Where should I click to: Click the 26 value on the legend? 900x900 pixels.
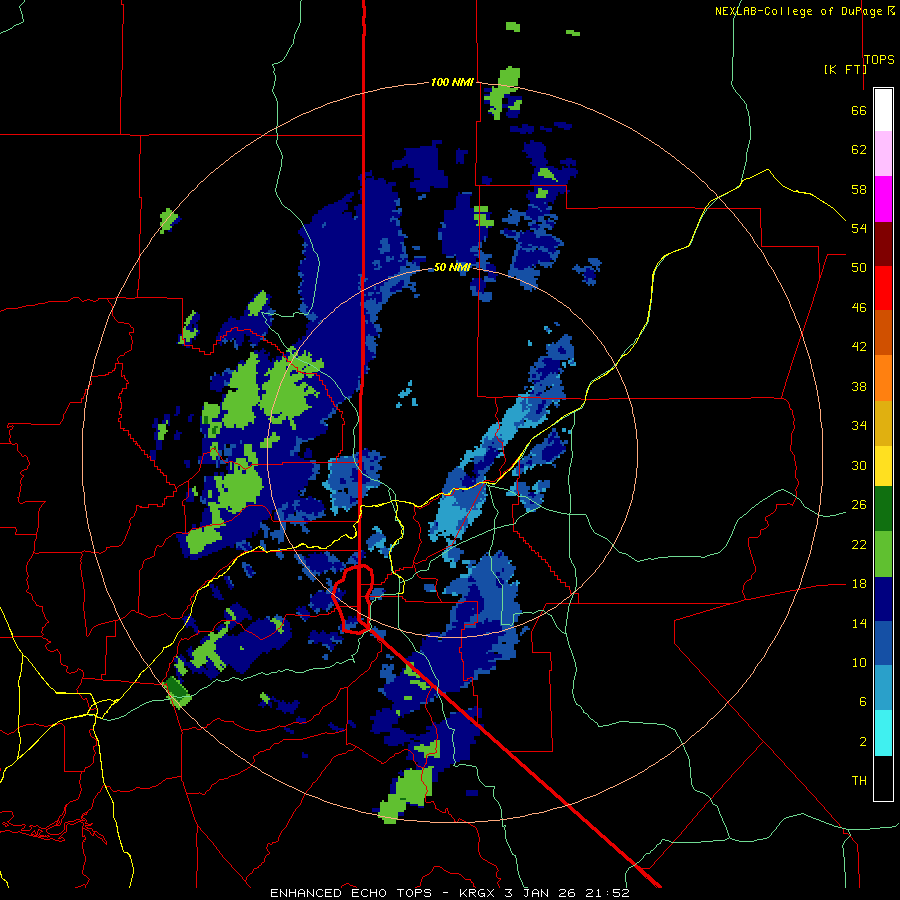[859, 505]
